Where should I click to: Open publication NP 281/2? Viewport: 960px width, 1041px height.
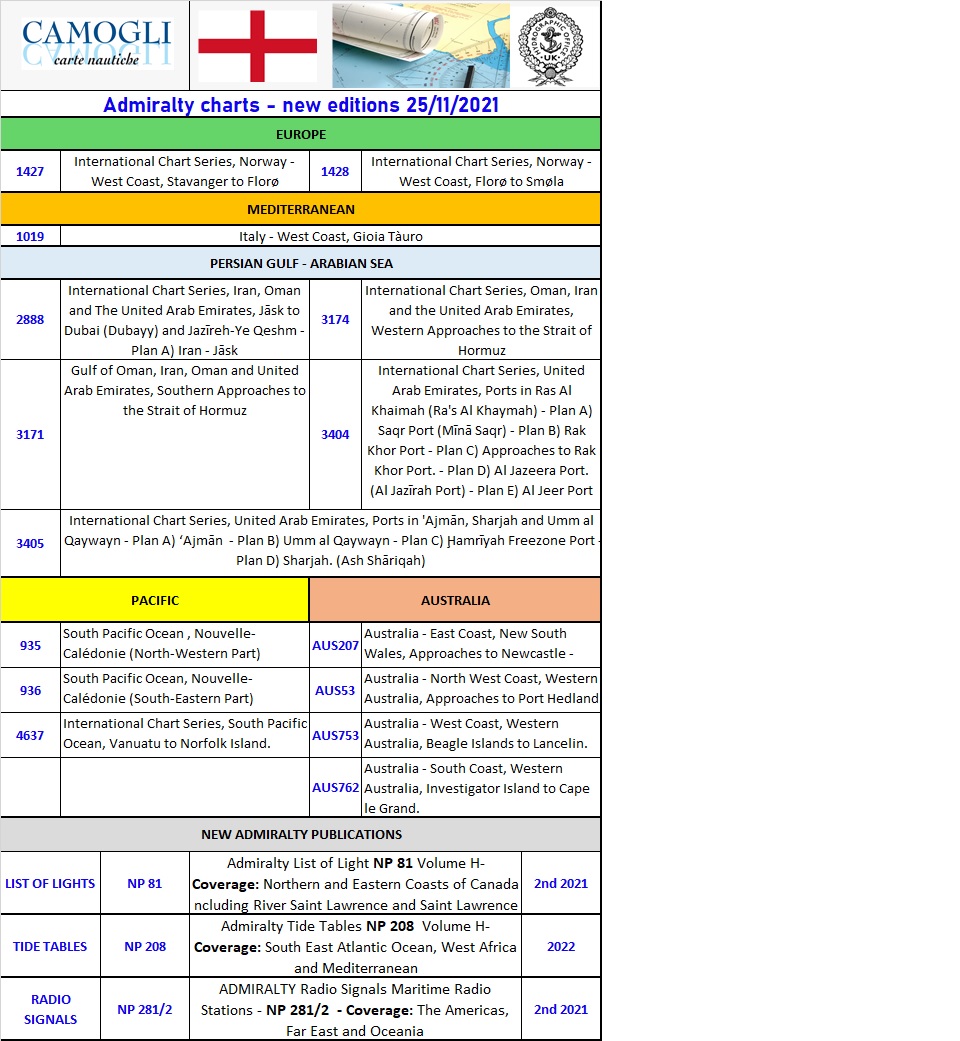(145, 1010)
